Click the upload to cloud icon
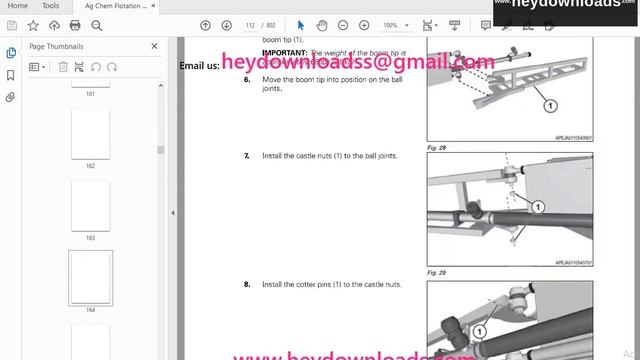 [54, 25]
